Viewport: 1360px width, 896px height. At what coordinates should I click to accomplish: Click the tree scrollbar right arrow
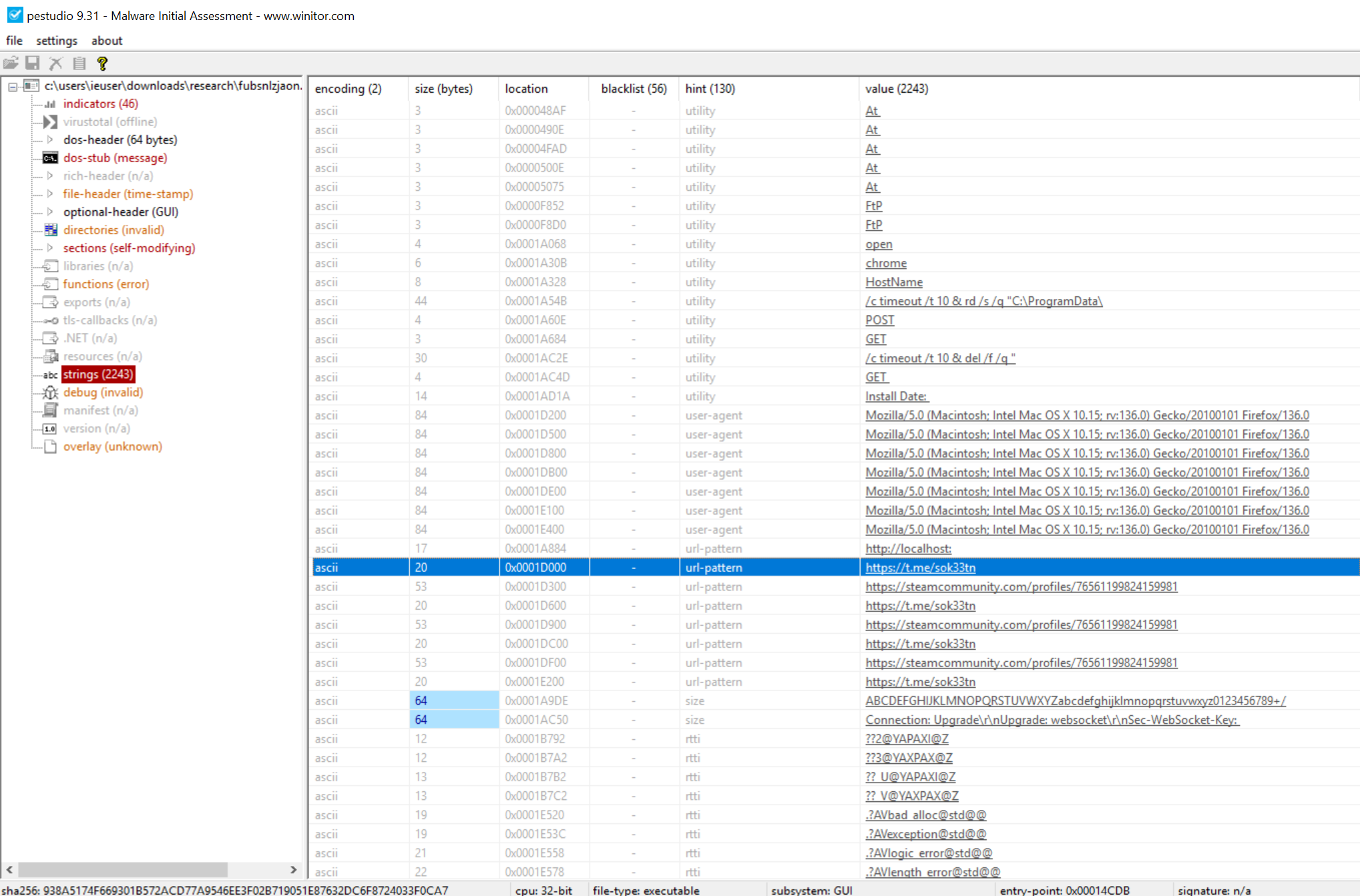[x=294, y=870]
